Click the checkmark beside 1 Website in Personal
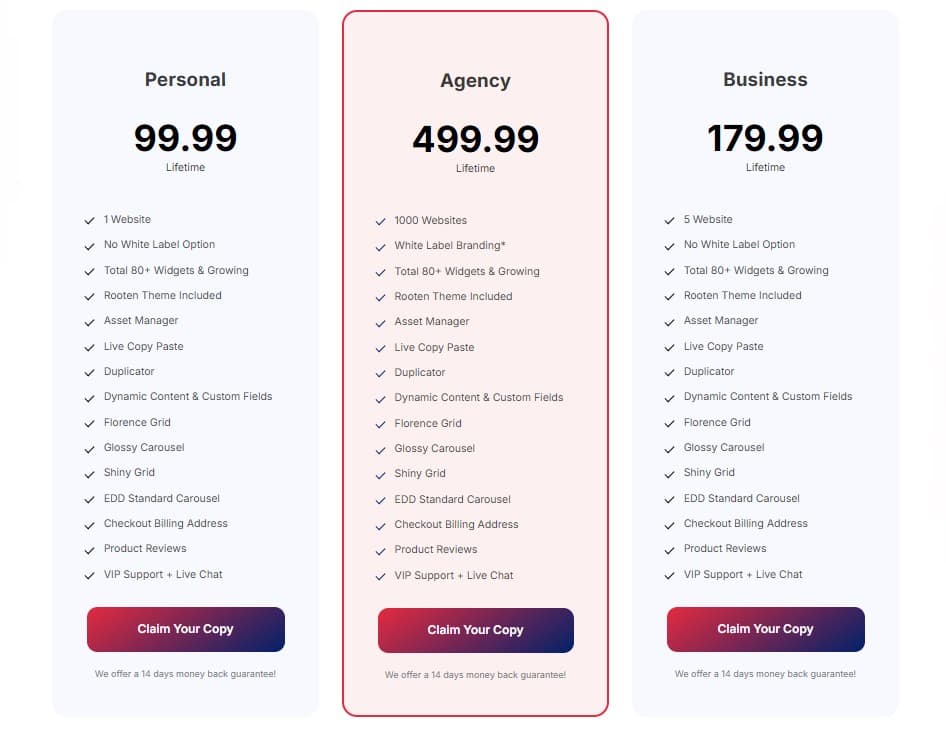 pyautogui.click(x=88, y=219)
